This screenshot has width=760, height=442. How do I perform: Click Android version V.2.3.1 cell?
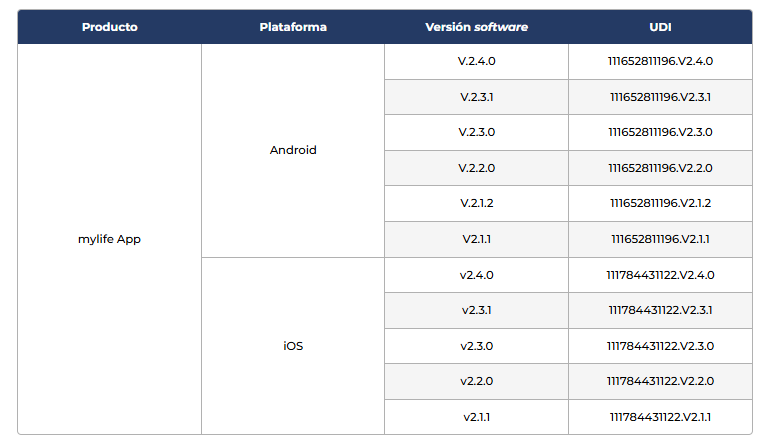pyautogui.click(x=476, y=97)
